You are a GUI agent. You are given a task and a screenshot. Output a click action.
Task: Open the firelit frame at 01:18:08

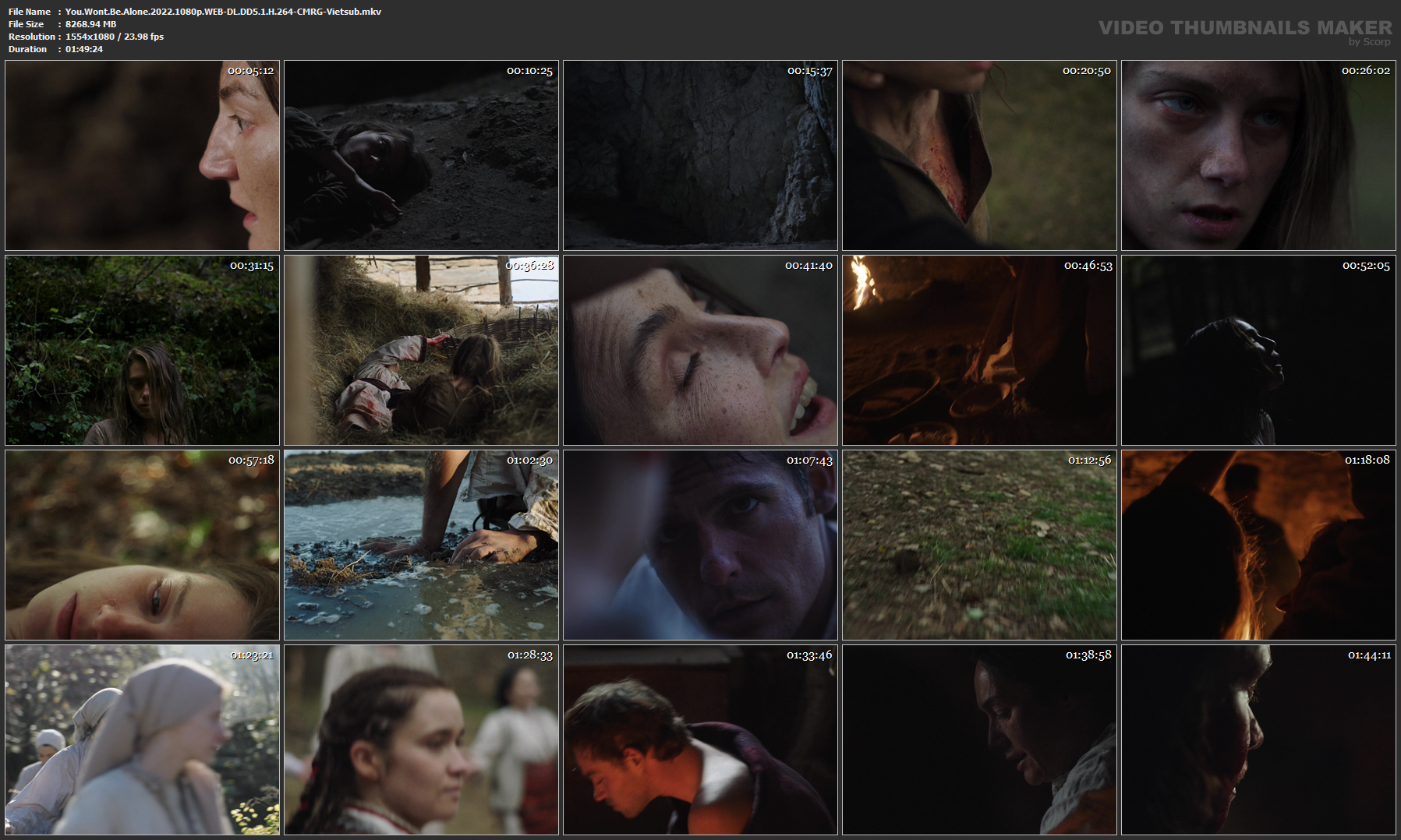[x=1258, y=545]
